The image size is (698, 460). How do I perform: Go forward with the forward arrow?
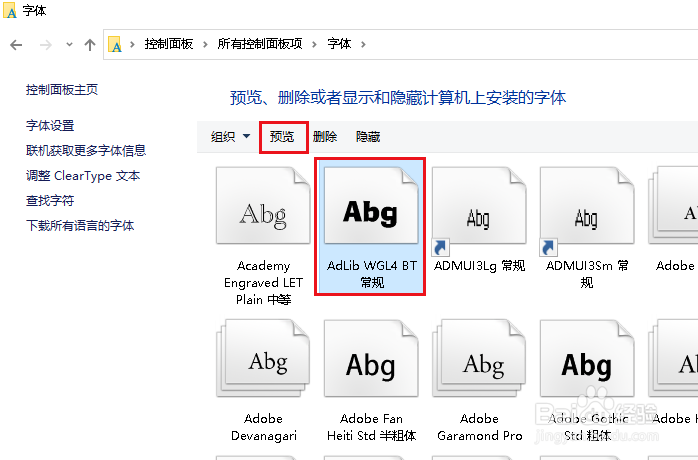coord(45,45)
